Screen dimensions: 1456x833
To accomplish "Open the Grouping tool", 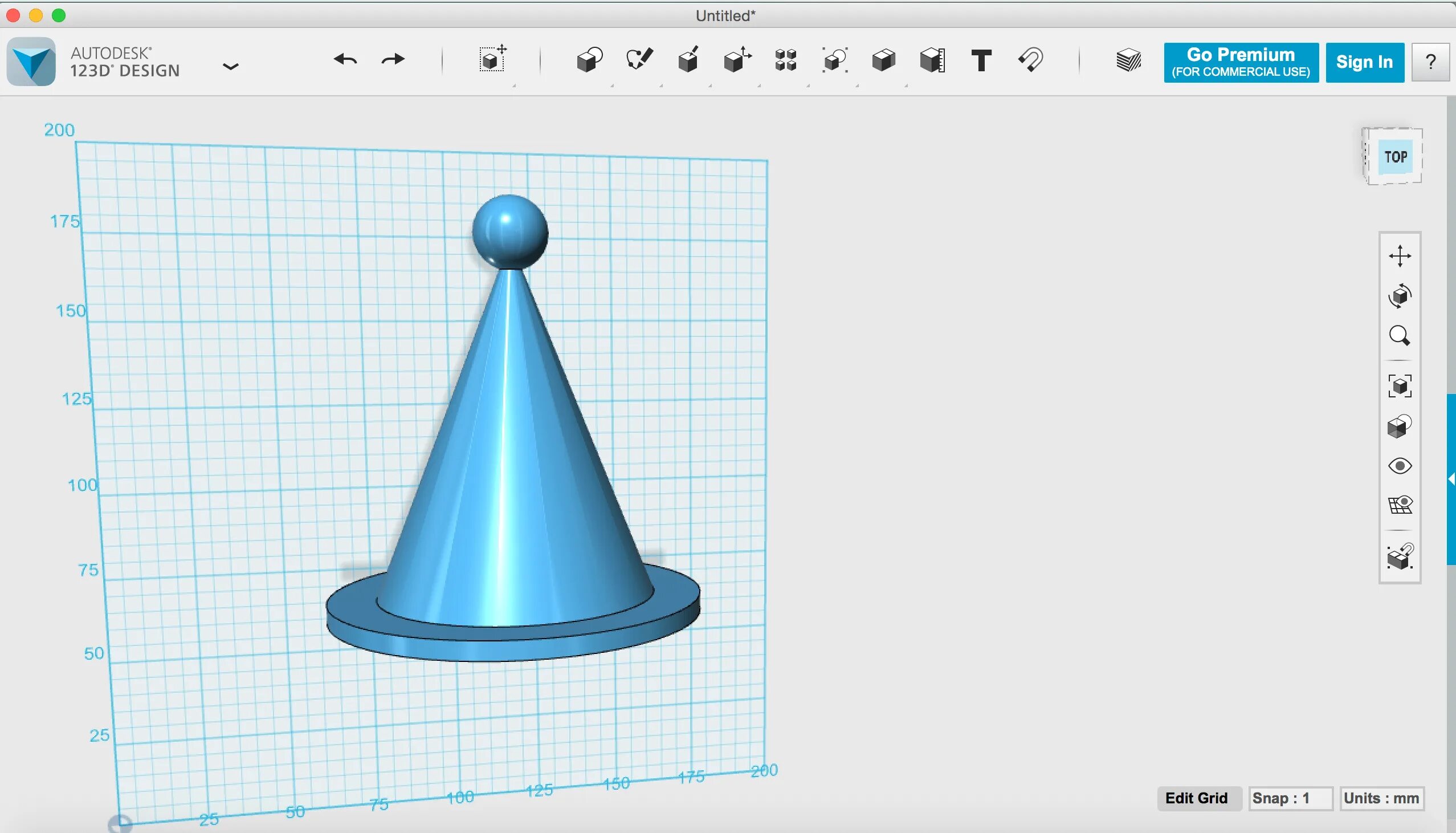I will coord(835,60).
